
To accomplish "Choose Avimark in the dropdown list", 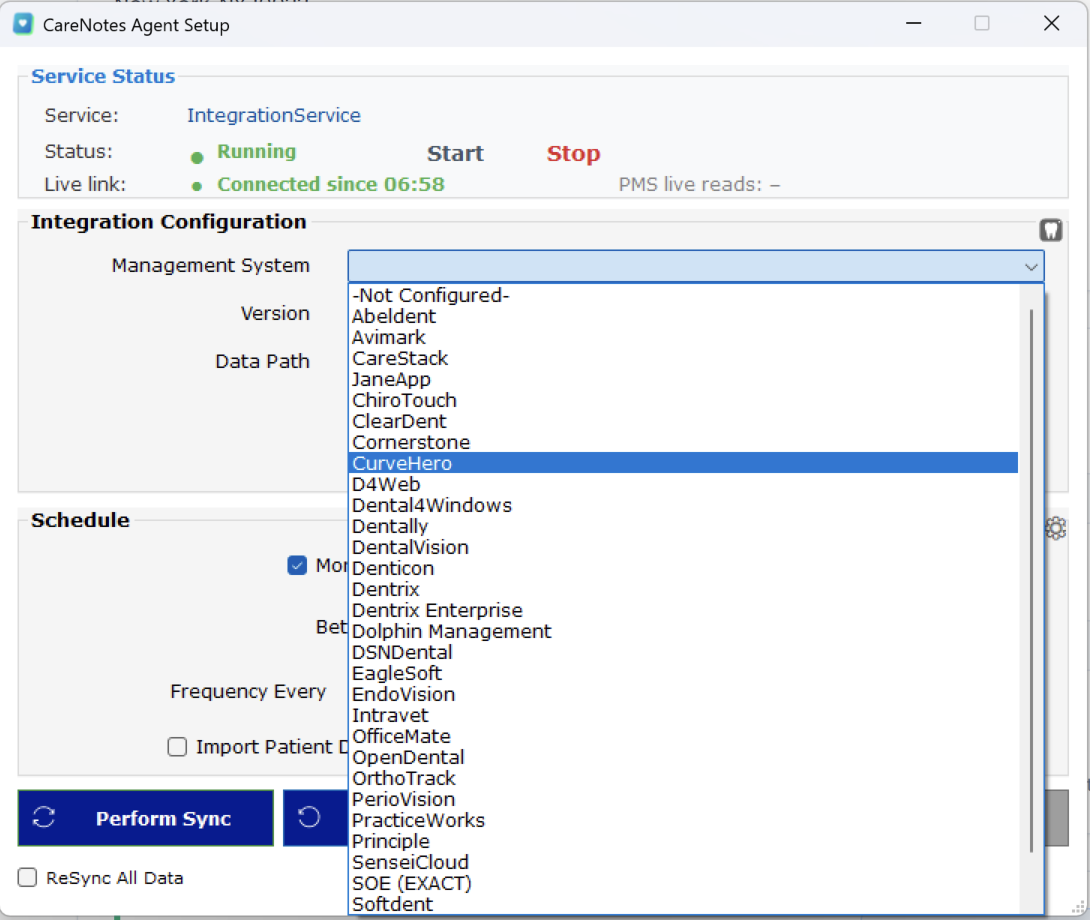I will [683, 337].
